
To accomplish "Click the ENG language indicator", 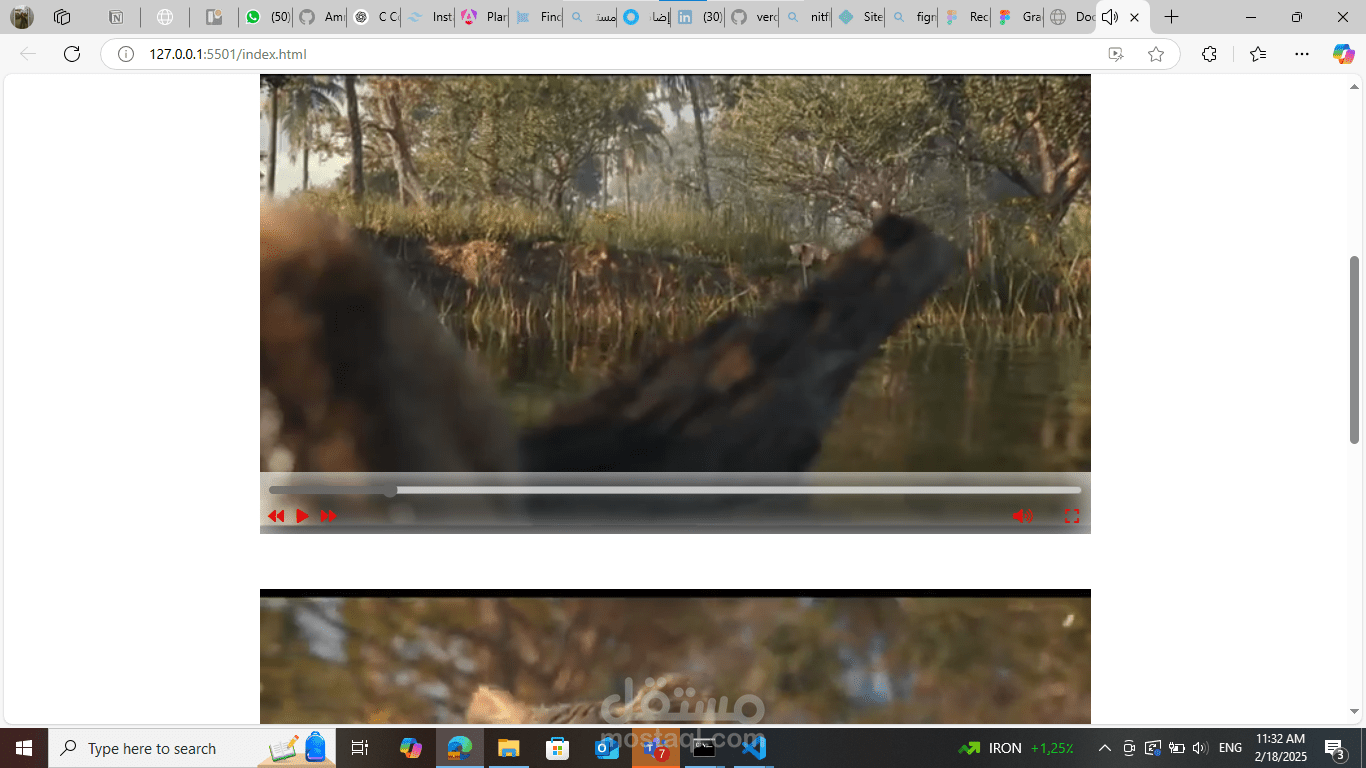I will point(1231,748).
